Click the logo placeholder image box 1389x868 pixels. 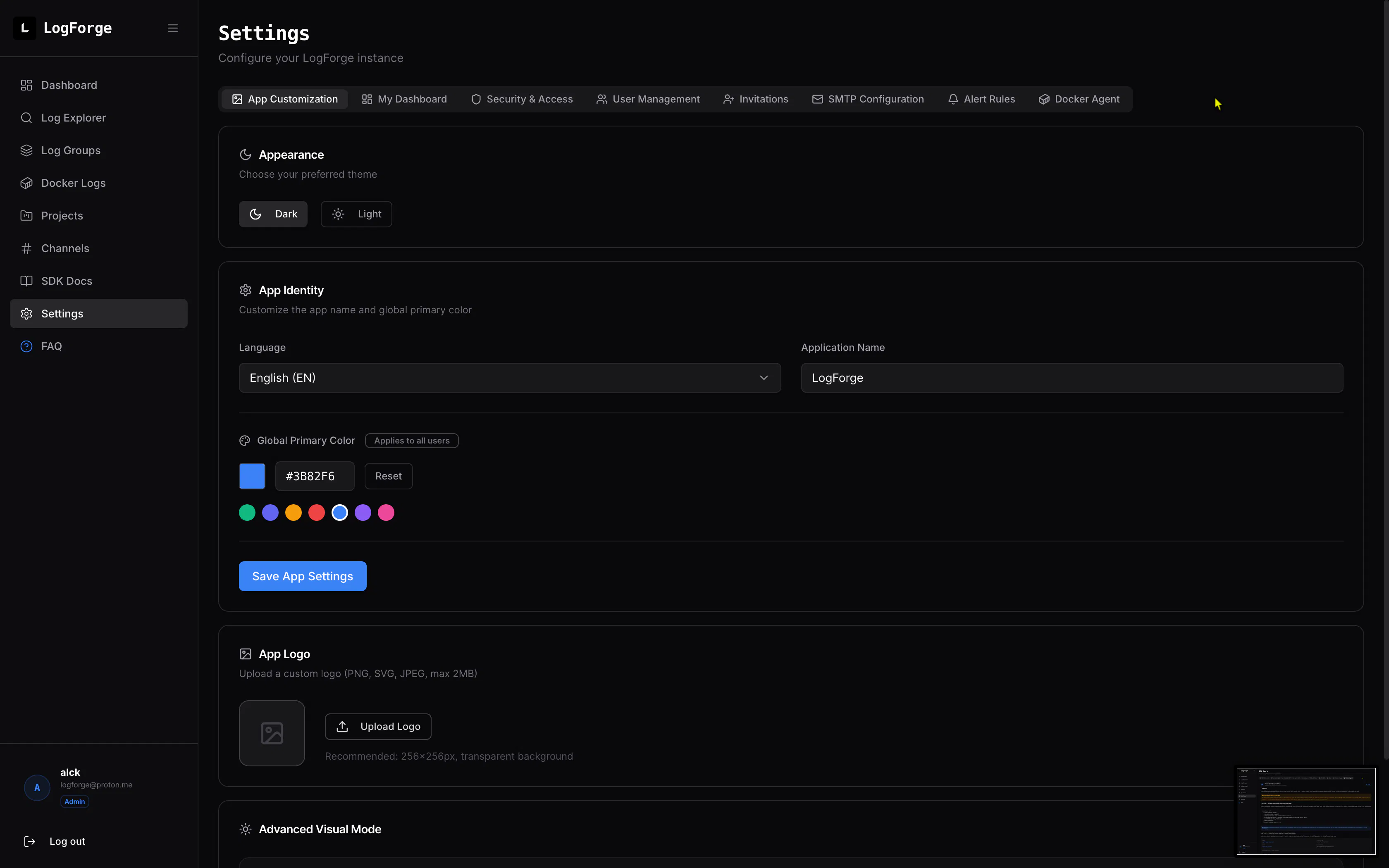click(272, 733)
